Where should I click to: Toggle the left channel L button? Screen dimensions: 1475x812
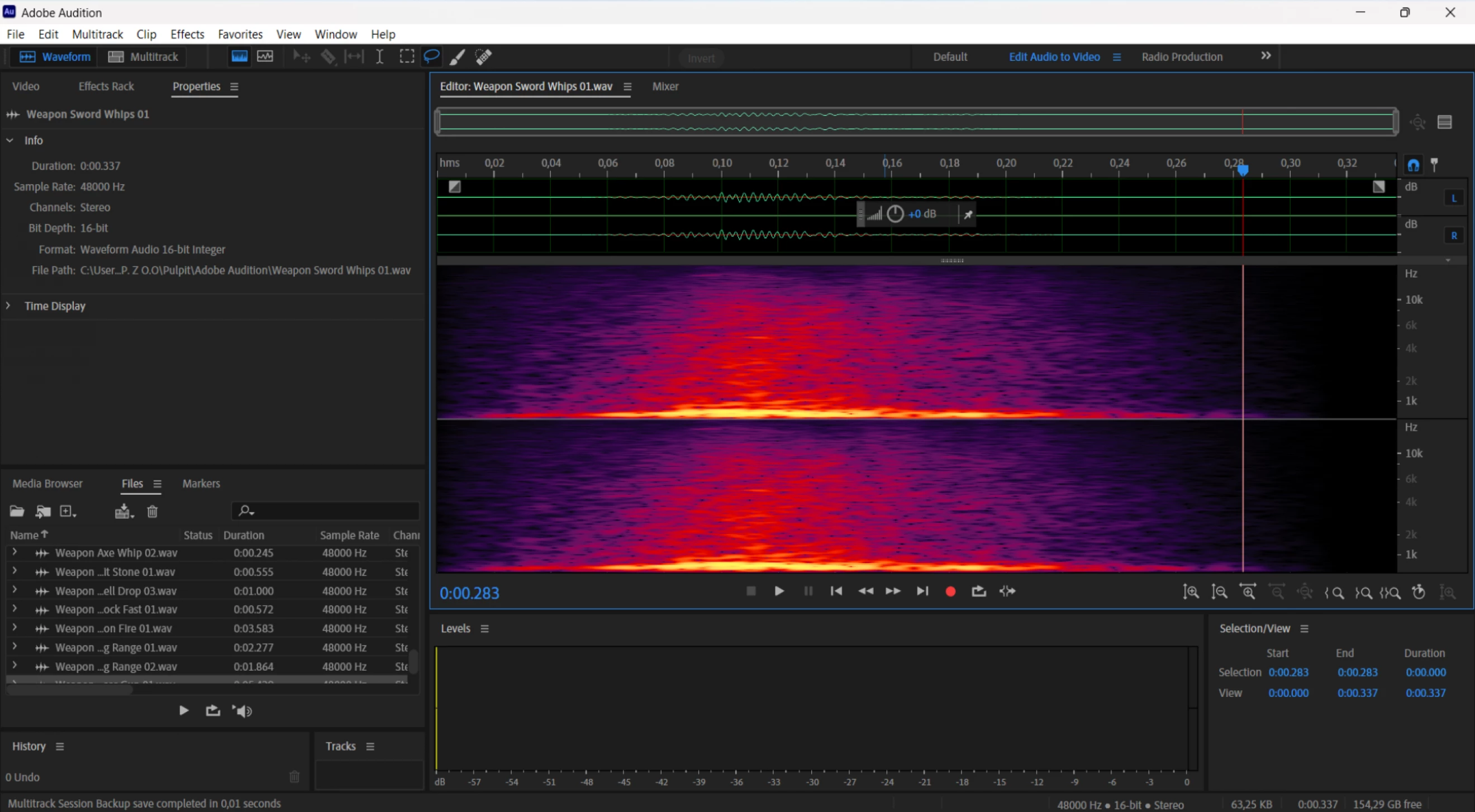pos(1454,199)
